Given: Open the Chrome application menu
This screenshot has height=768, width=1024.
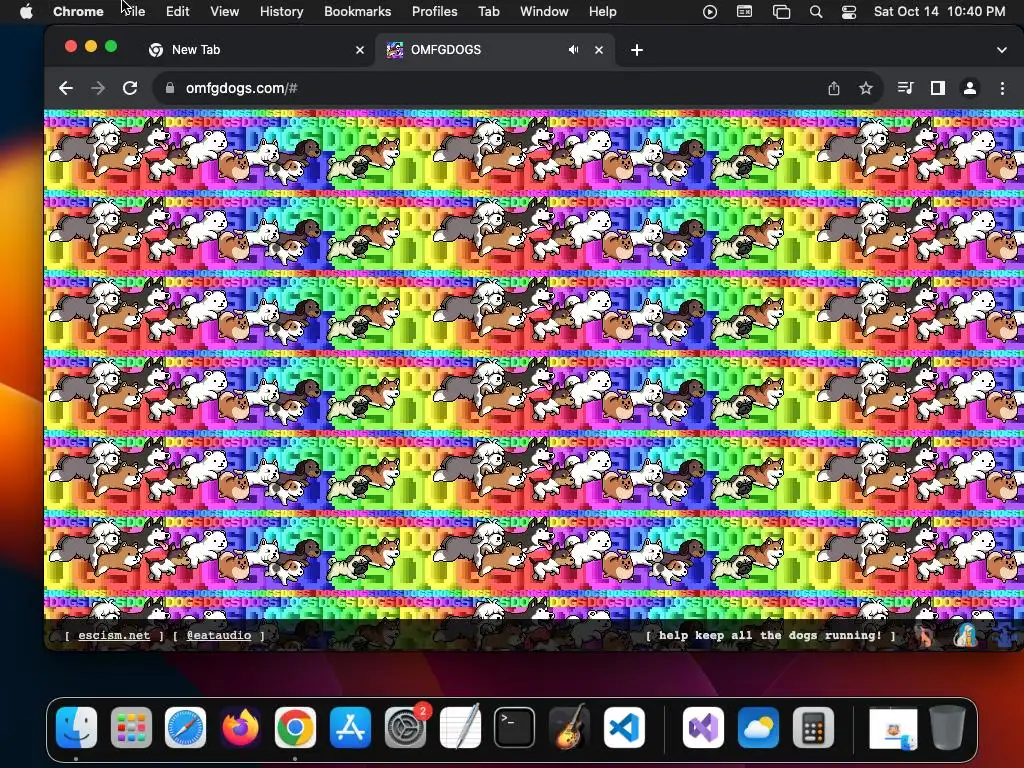Looking at the screenshot, I should [78, 11].
